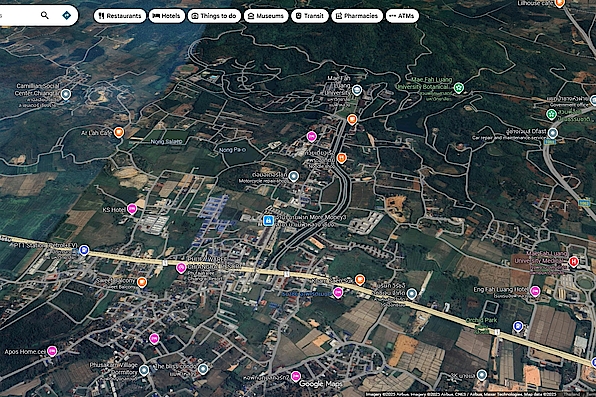
Task: Filter map by Pharmacies
Action: tap(357, 16)
